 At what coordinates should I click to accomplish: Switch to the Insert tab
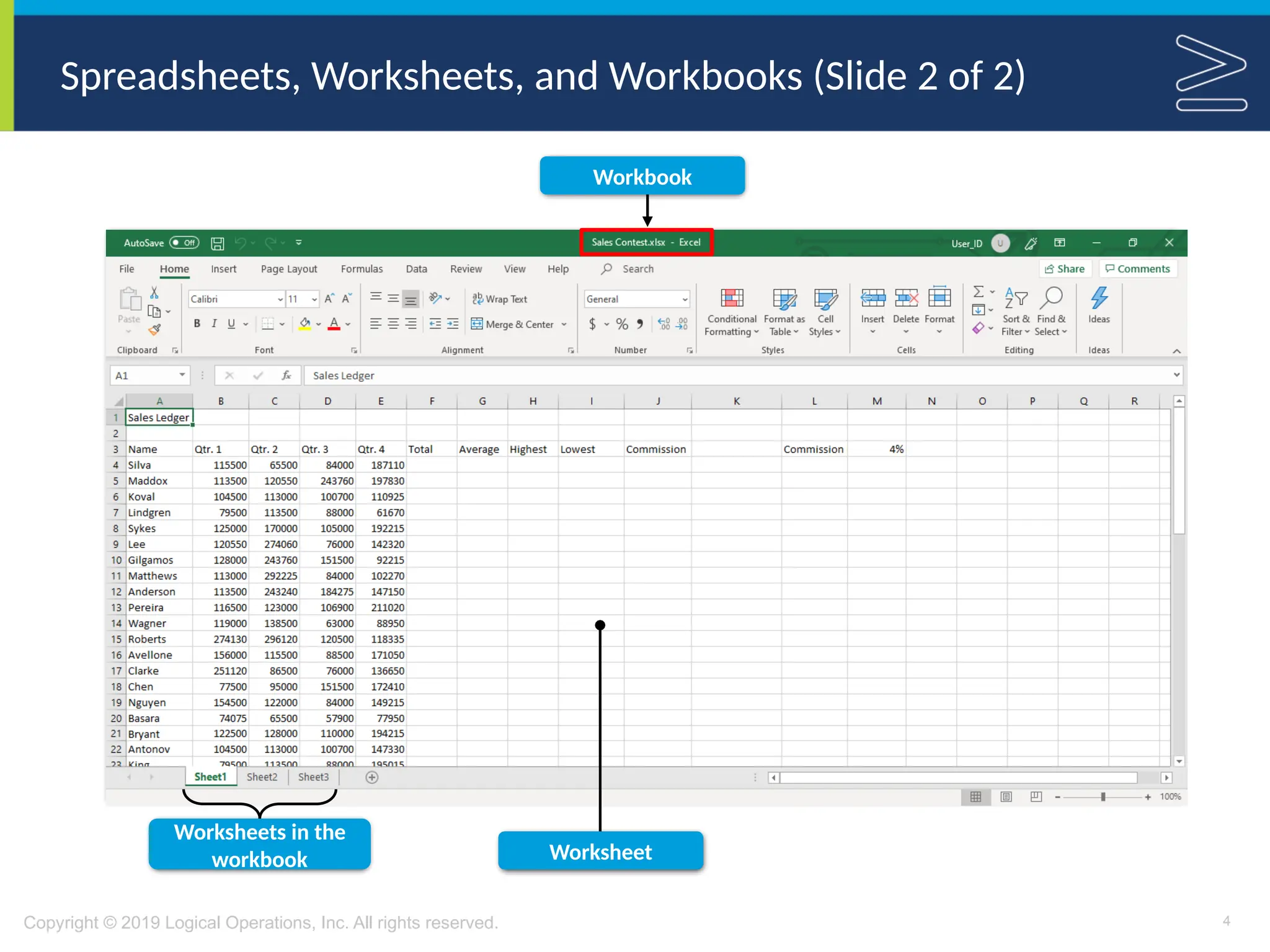223,269
